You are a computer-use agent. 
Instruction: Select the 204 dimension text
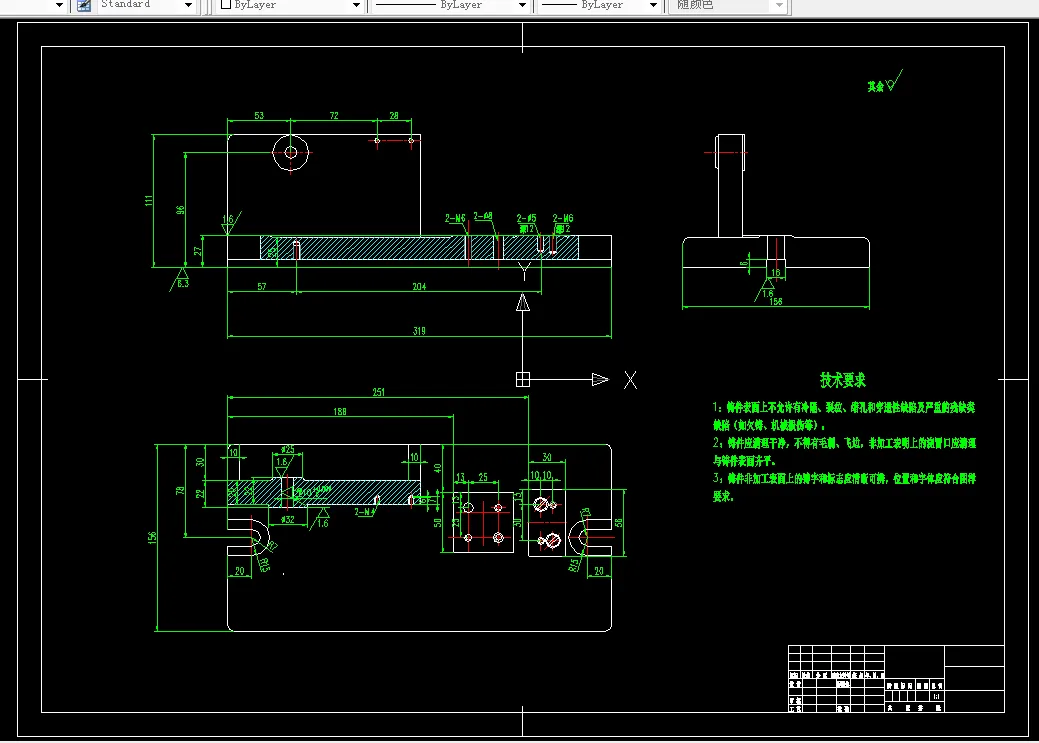click(x=419, y=286)
